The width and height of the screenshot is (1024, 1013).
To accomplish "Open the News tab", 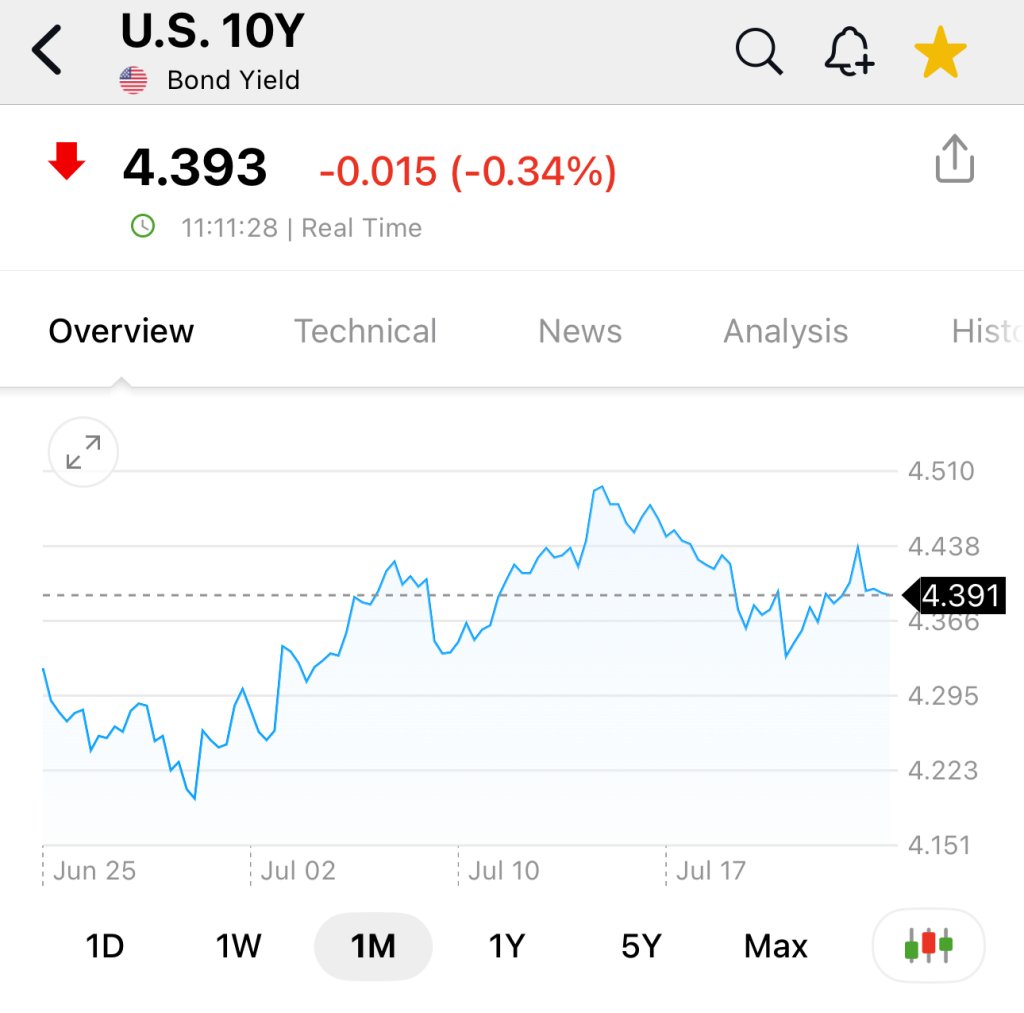I will [x=580, y=331].
